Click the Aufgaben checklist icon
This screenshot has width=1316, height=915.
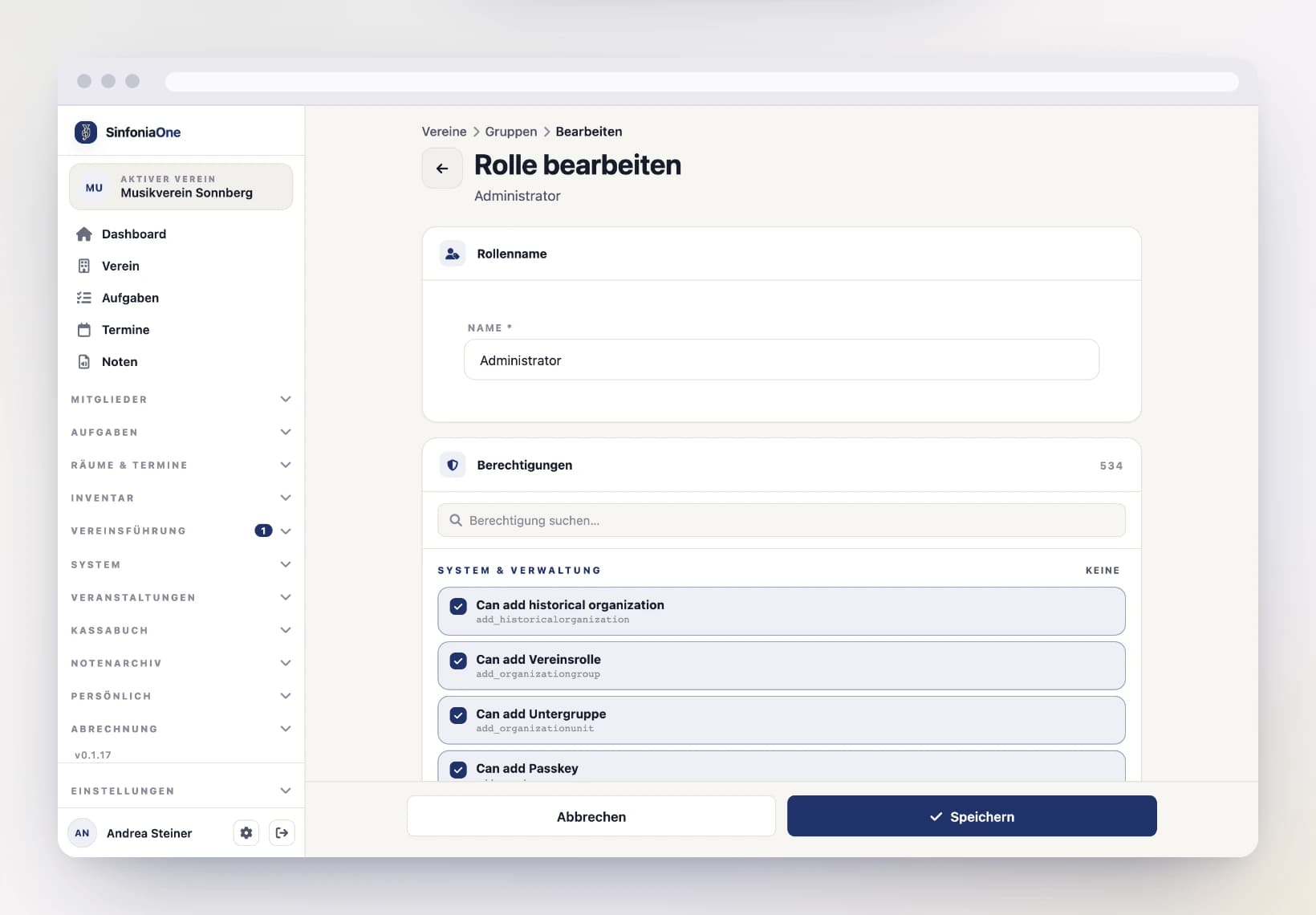[x=84, y=298]
